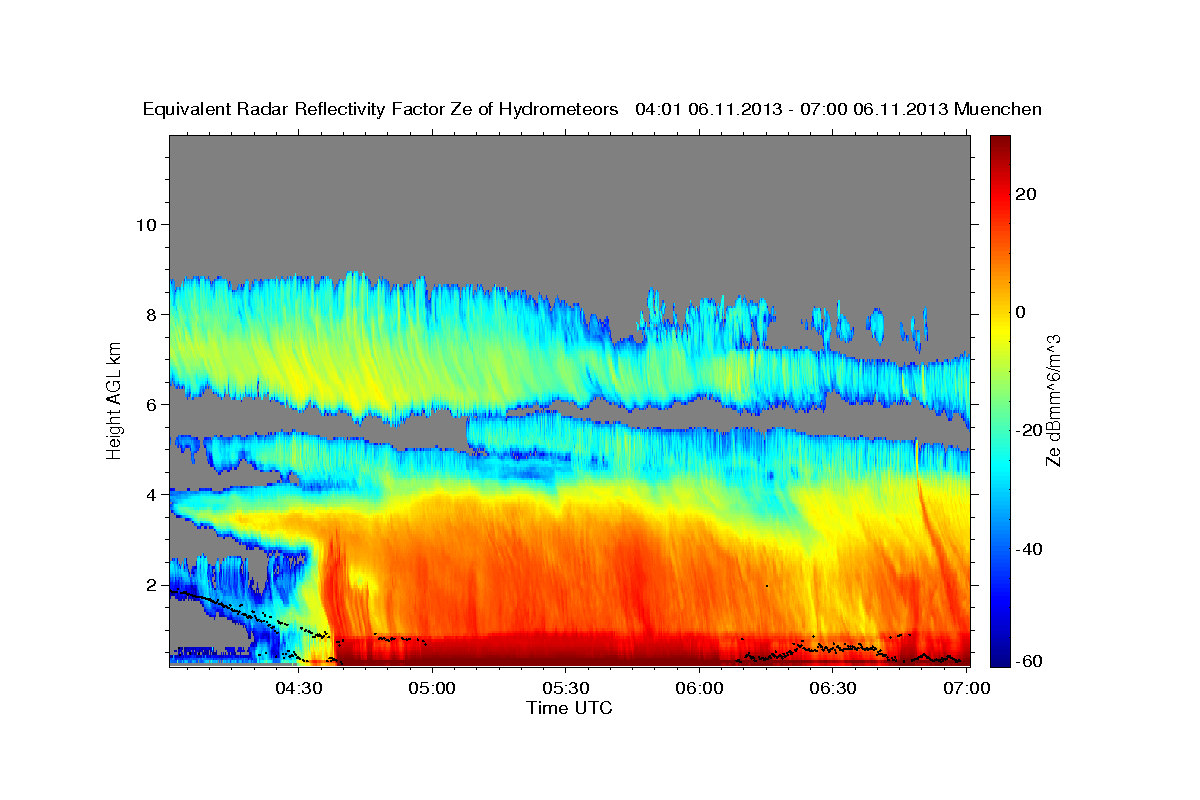
Task: Click the colorbar tick value '20'
Action: [x=1027, y=194]
